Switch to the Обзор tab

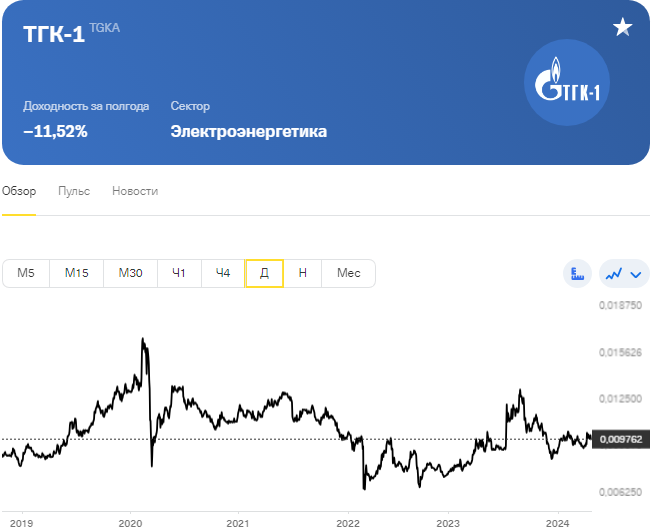coord(19,191)
